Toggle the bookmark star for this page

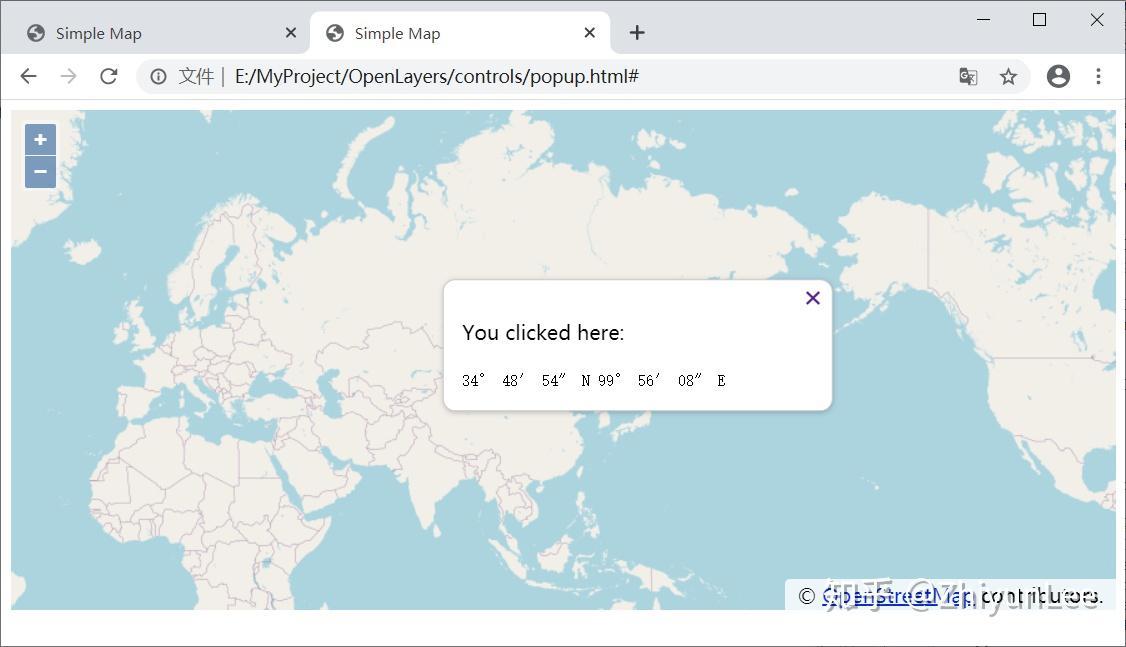coord(1010,76)
